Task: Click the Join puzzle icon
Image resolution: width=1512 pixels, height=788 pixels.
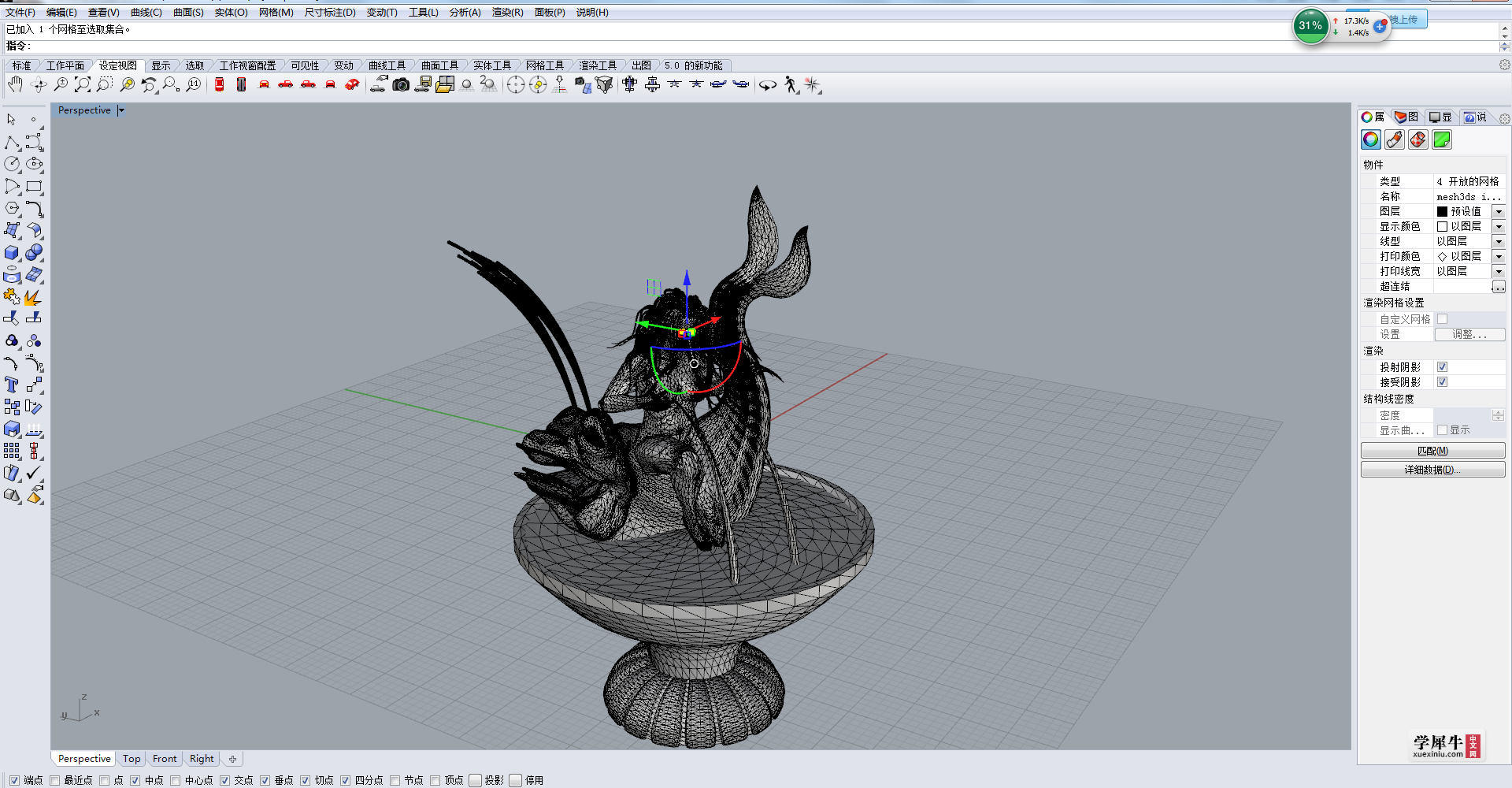Action: coord(12,297)
